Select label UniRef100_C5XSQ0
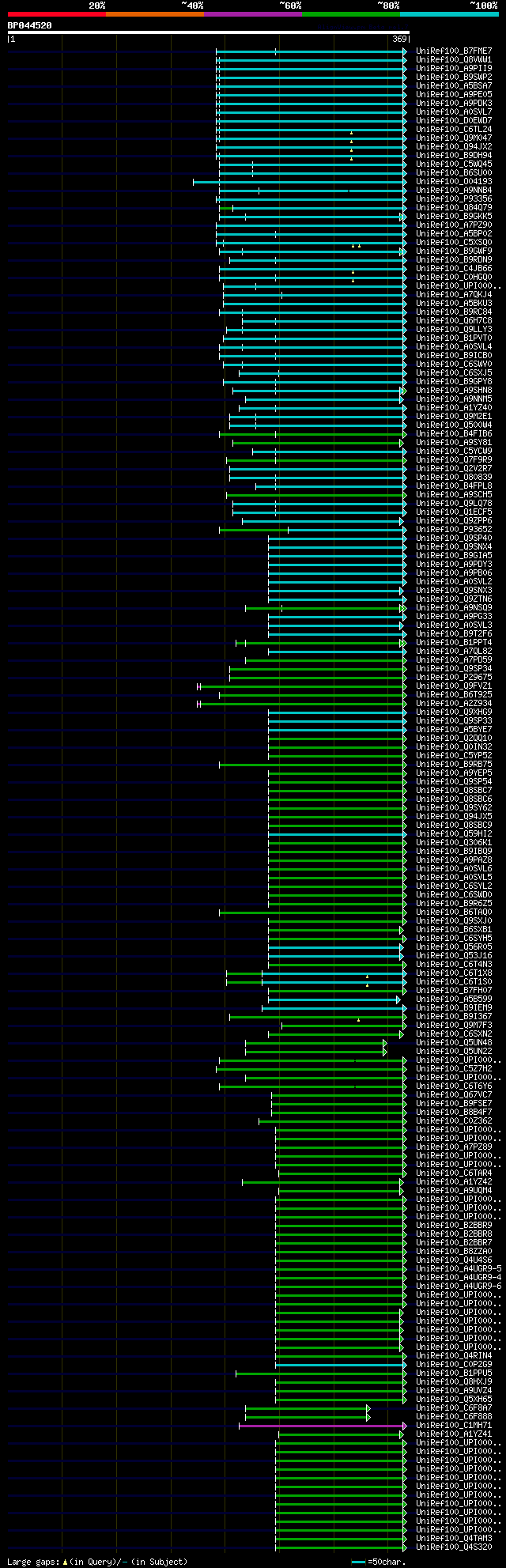The width and height of the screenshot is (506, 1568). pos(454,242)
